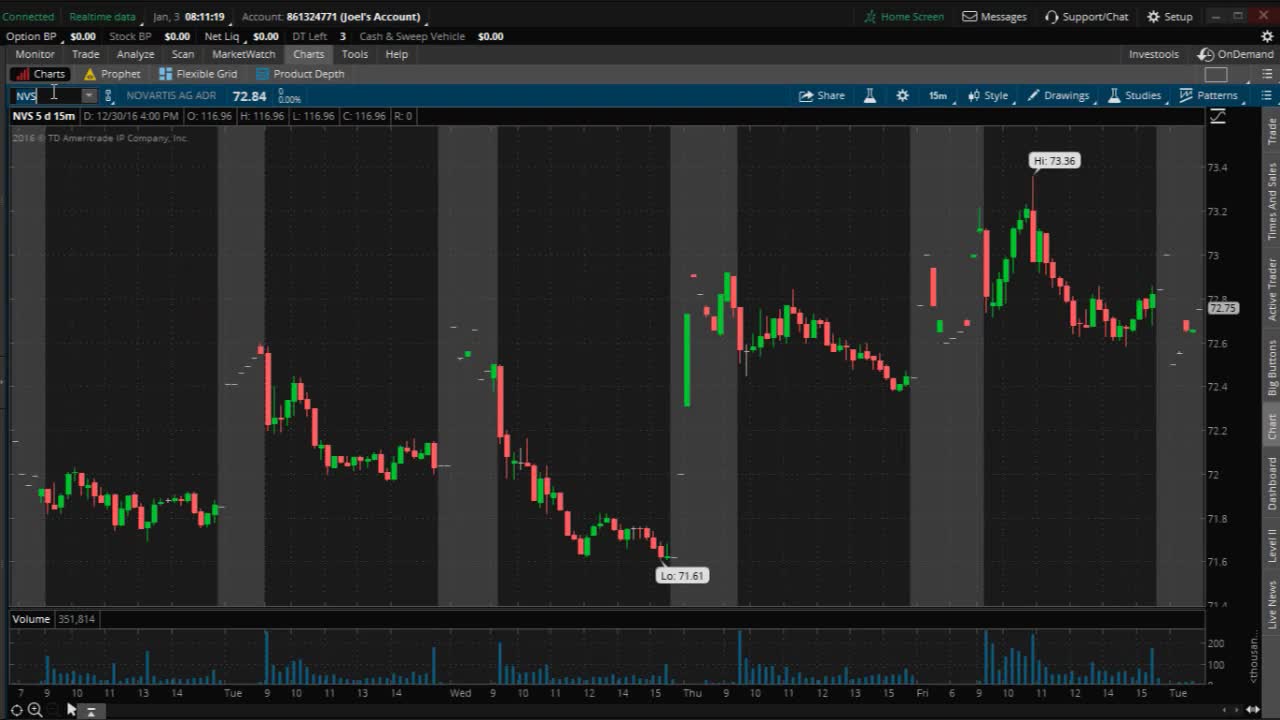Open the Dashboard side tab
This screenshot has width=1280, height=720.
pyautogui.click(x=1272, y=483)
